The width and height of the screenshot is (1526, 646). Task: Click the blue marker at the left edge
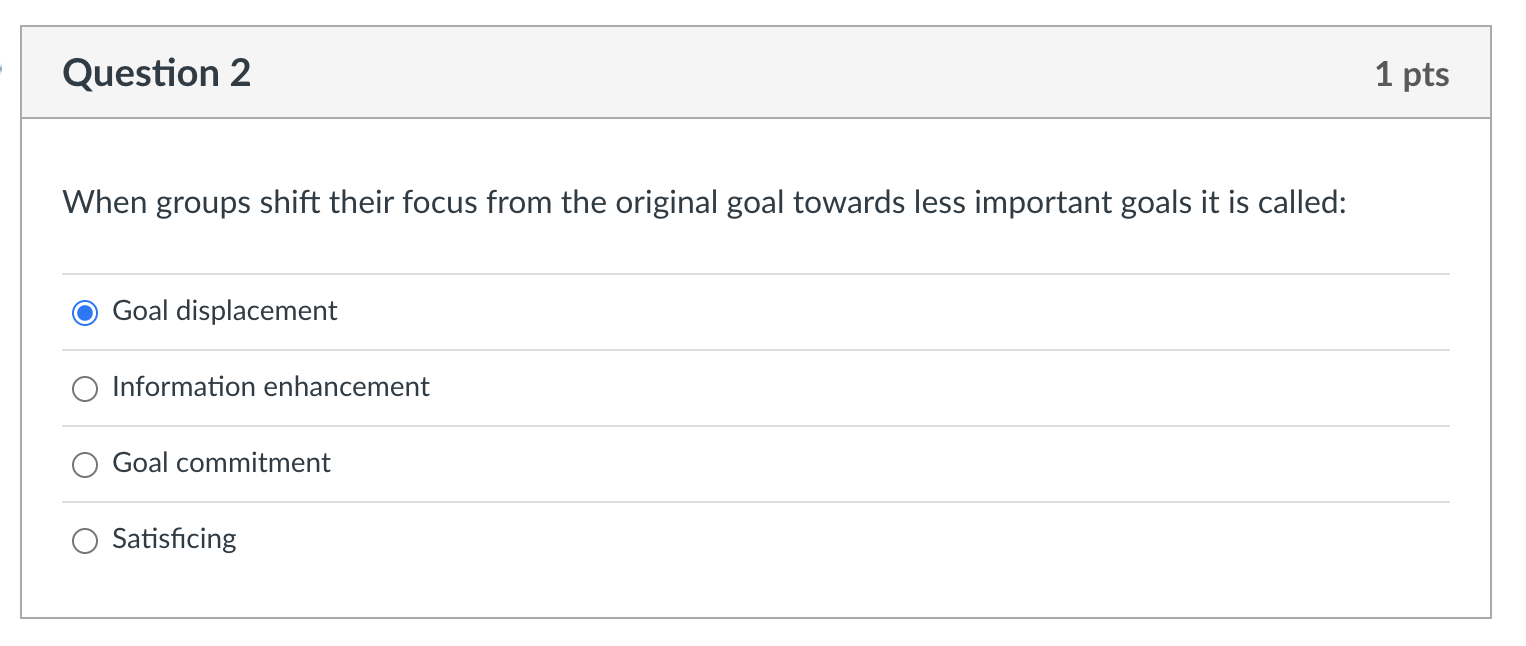click(x=3, y=70)
